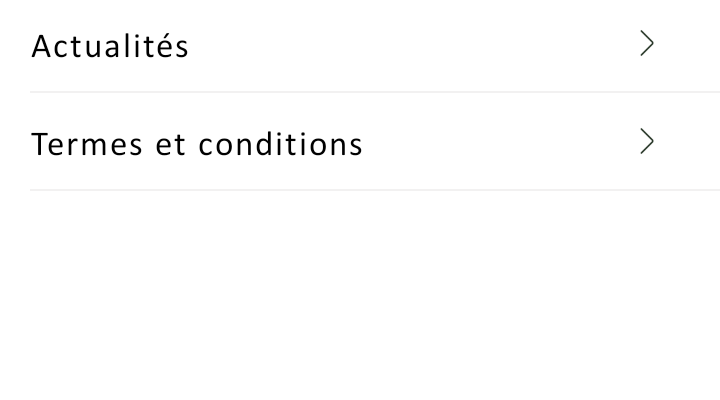View the Termes et conditions page
The image size is (720, 400).
[197, 145]
